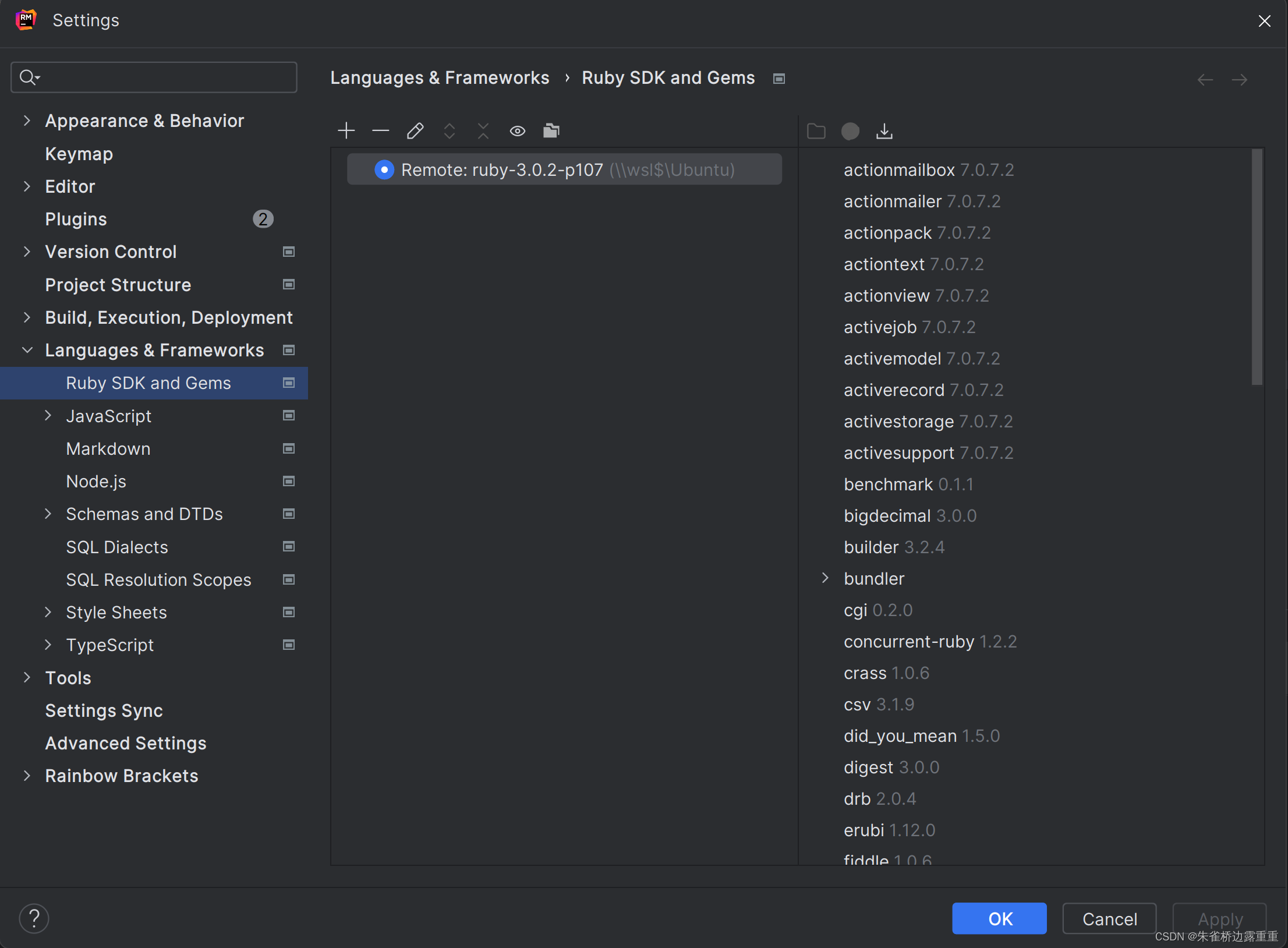Click the pencil edit SDK icon

coord(415,130)
